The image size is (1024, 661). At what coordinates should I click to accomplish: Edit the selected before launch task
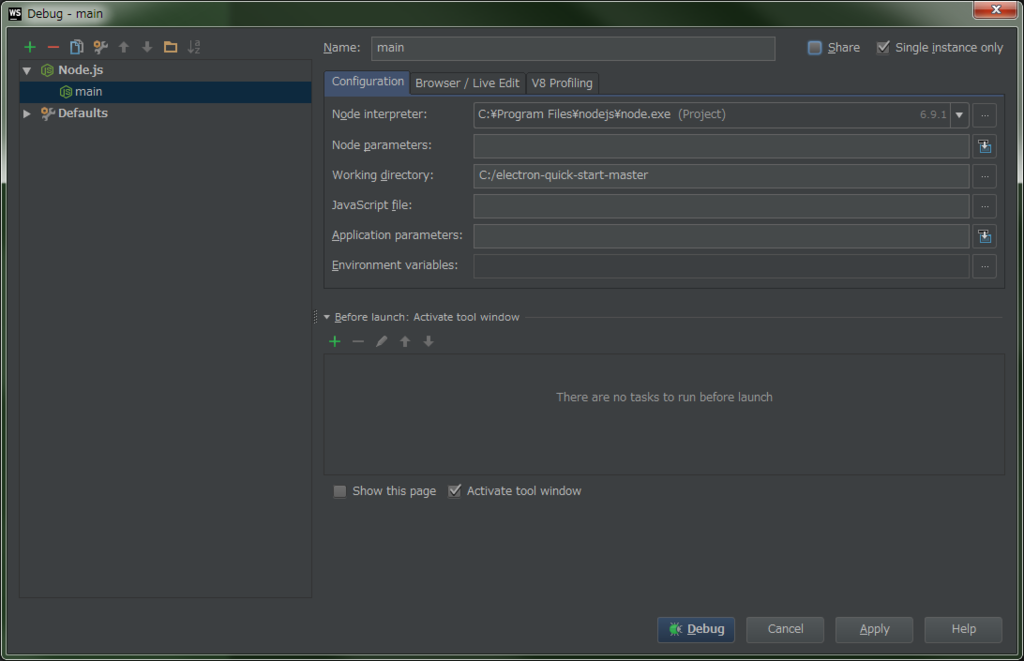pyautogui.click(x=381, y=341)
